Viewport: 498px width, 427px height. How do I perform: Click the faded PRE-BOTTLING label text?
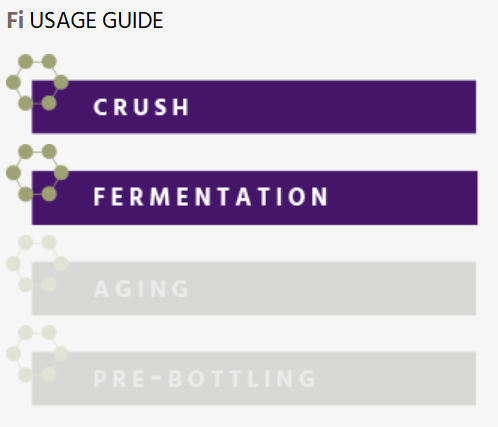click(x=205, y=378)
